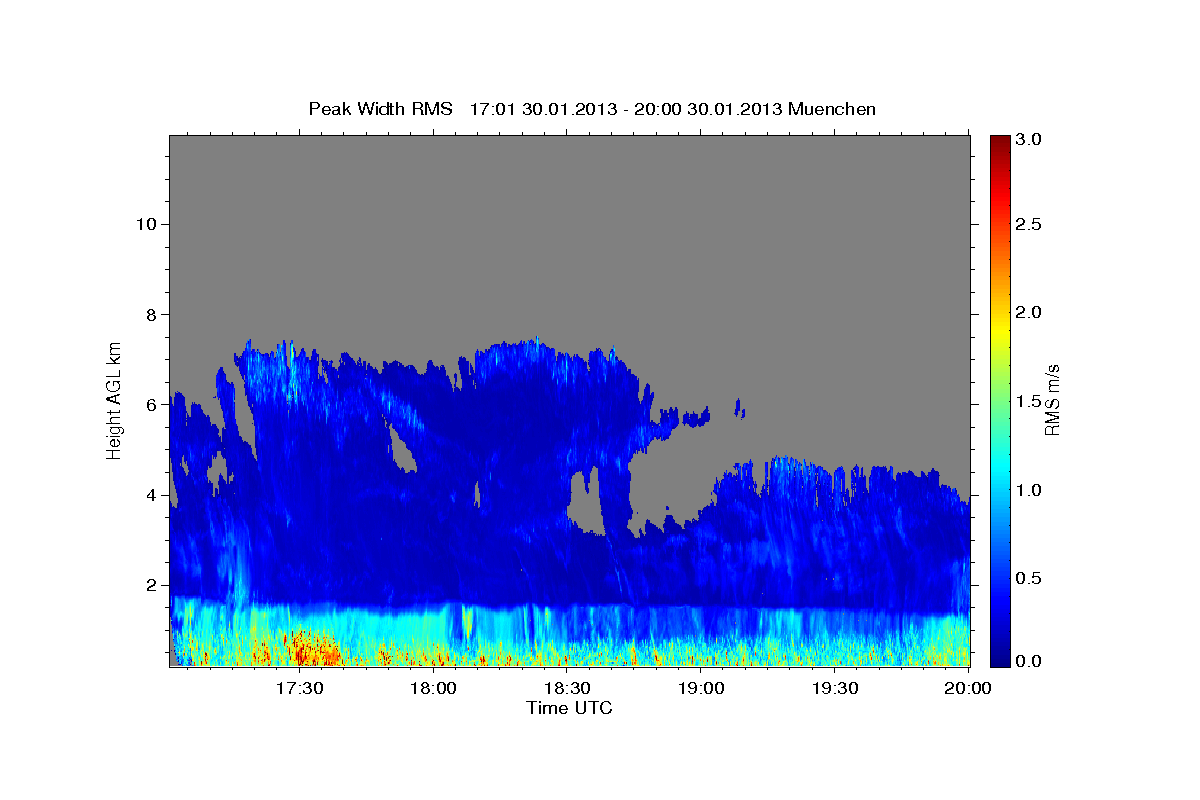Click the 18:30 time tick label
Viewport: 1200px width, 800px height.
tap(567, 689)
